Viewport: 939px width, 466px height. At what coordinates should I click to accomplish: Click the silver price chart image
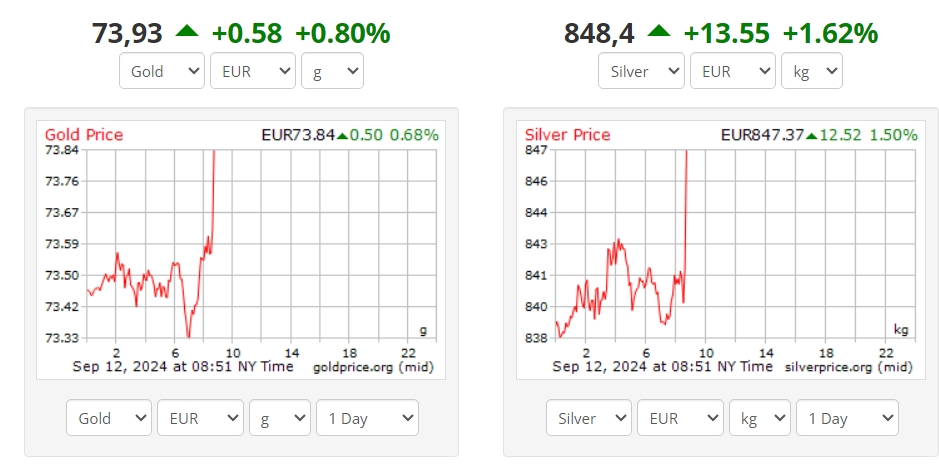(x=720, y=250)
